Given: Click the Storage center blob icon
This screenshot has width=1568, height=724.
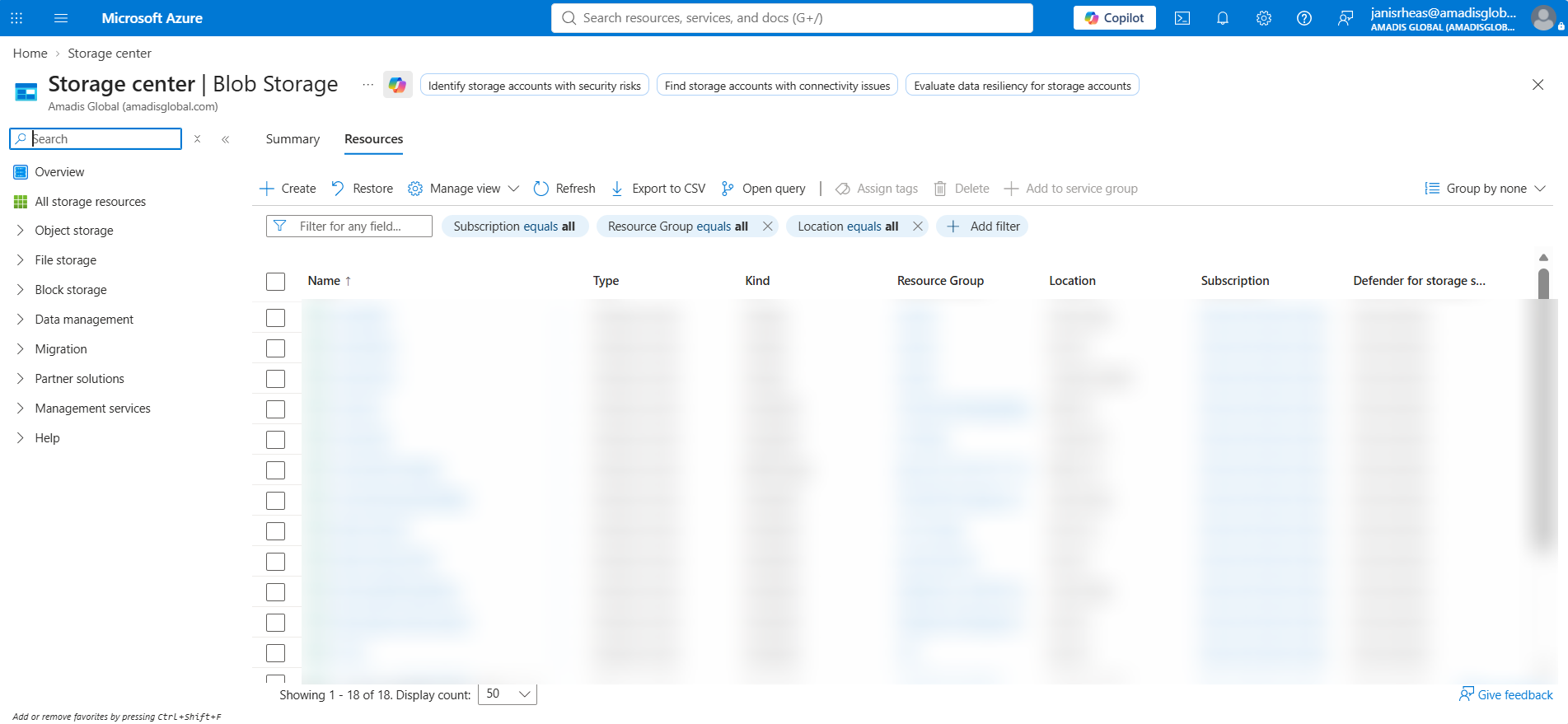Looking at the screenshot, I should 26,91.
